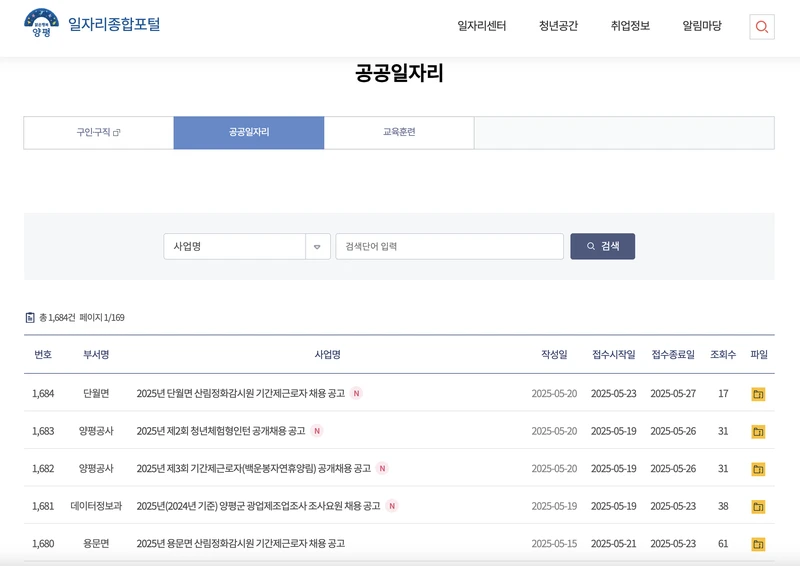
Task: Click row number 1,682
Action: pyautogui.click(x=43, y=469)
